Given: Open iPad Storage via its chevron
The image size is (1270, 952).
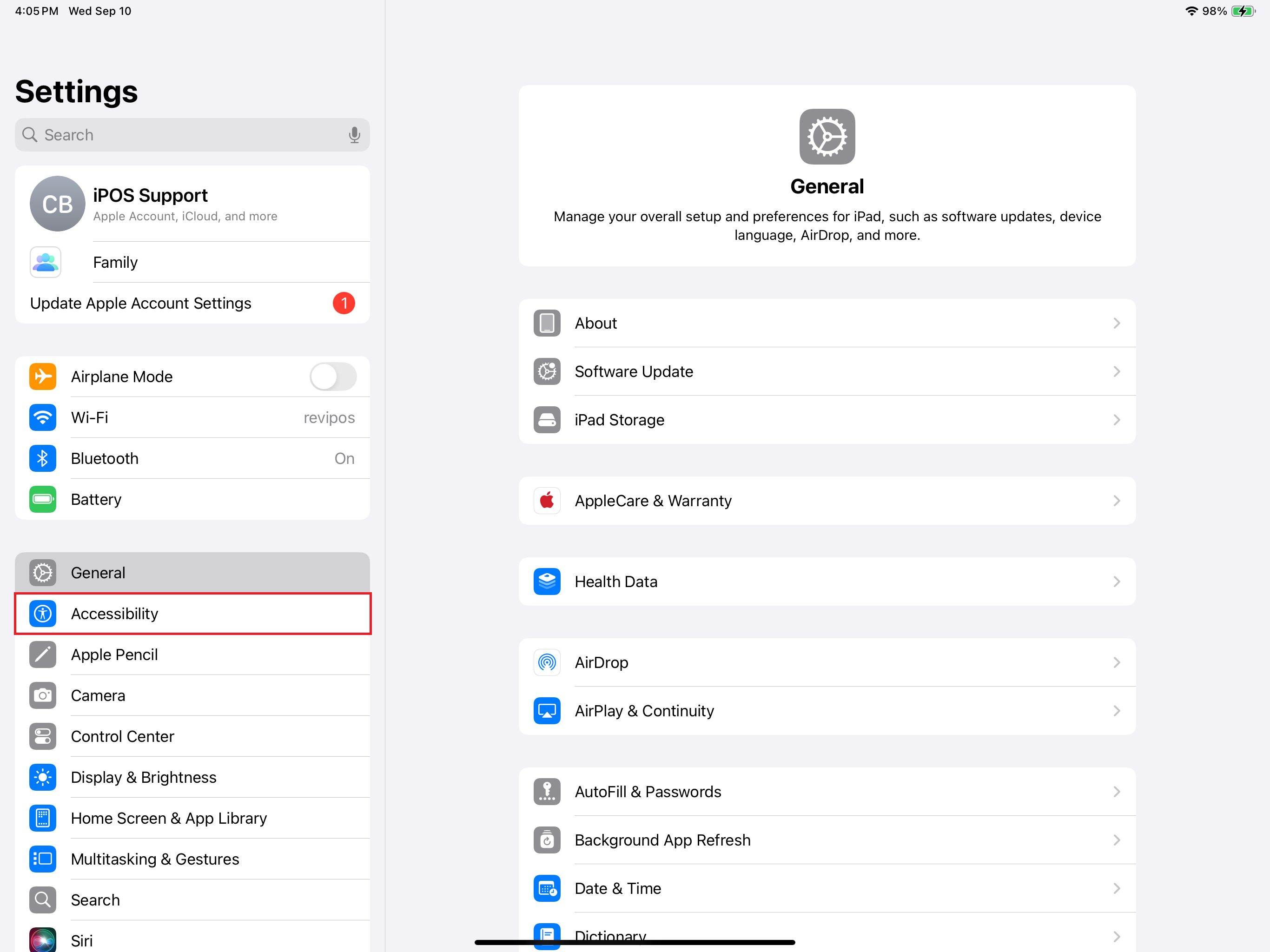Looking at the screenshot, I should 1117,420.
